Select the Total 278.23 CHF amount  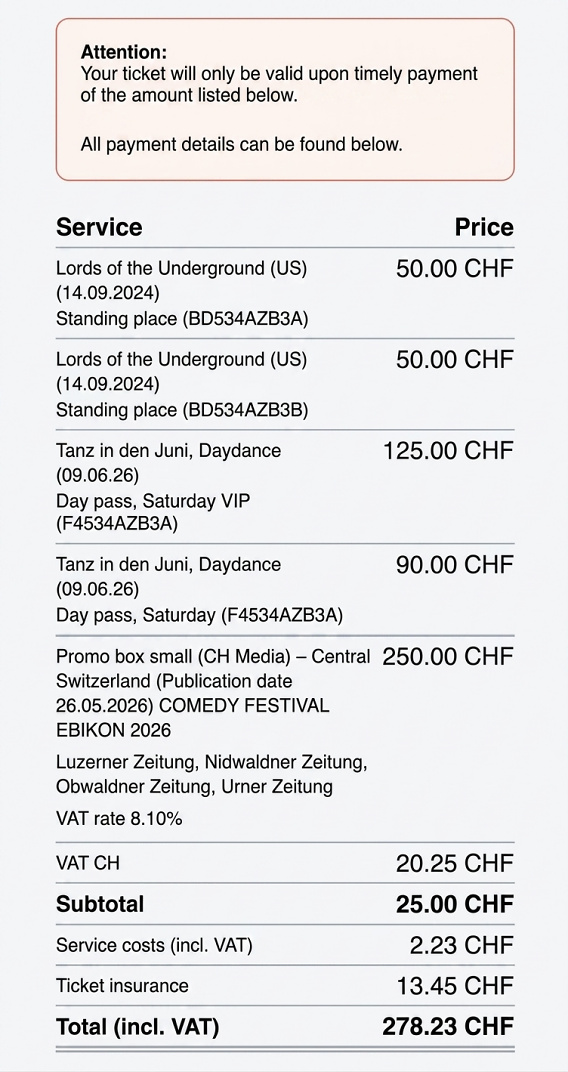click(448, 1027)
